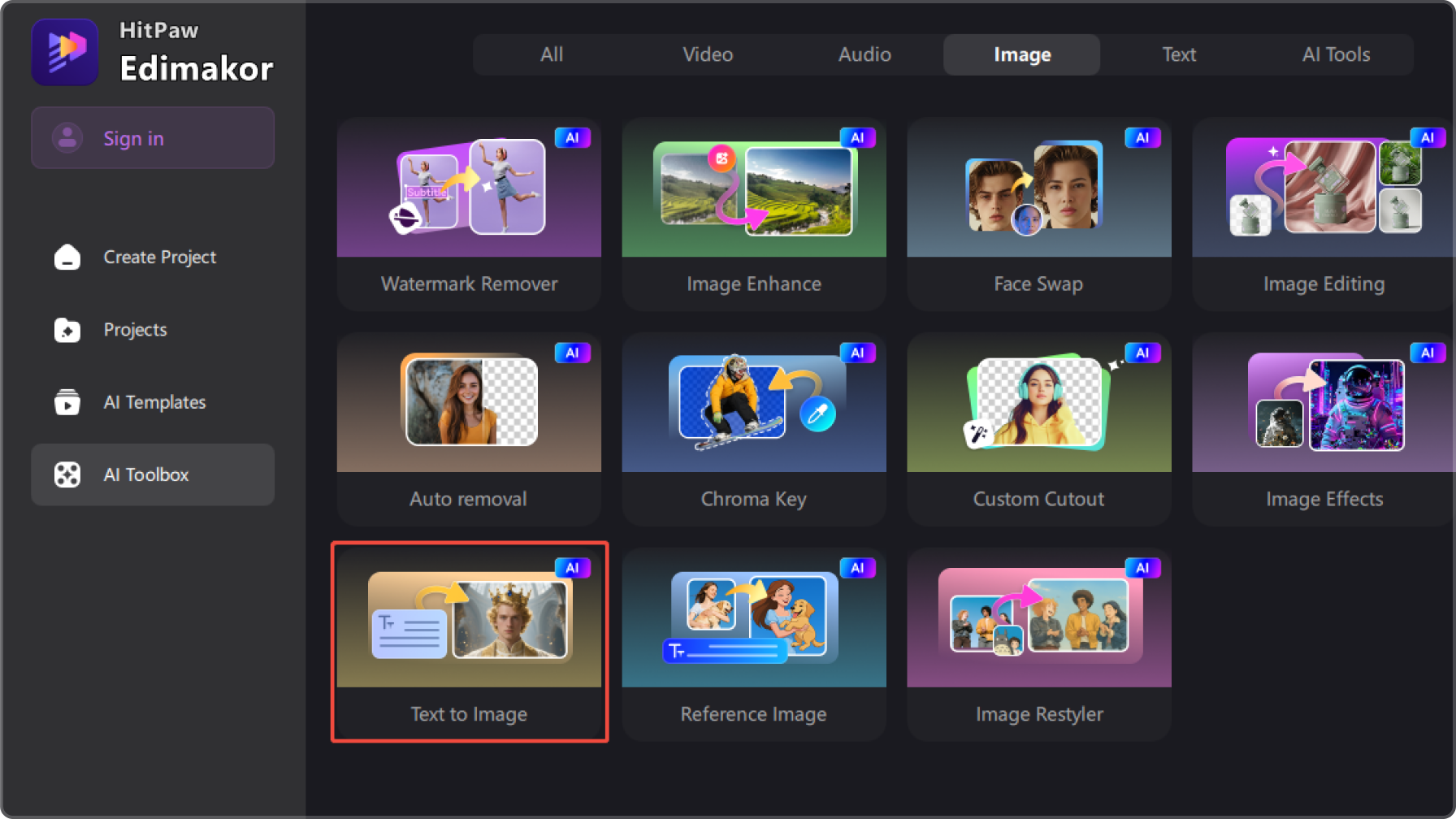This screenshot has height=819, width=1456.
Task: Select the Reference Image tool thumbnail
Action: pyautogui.click(x=754, y=618)
